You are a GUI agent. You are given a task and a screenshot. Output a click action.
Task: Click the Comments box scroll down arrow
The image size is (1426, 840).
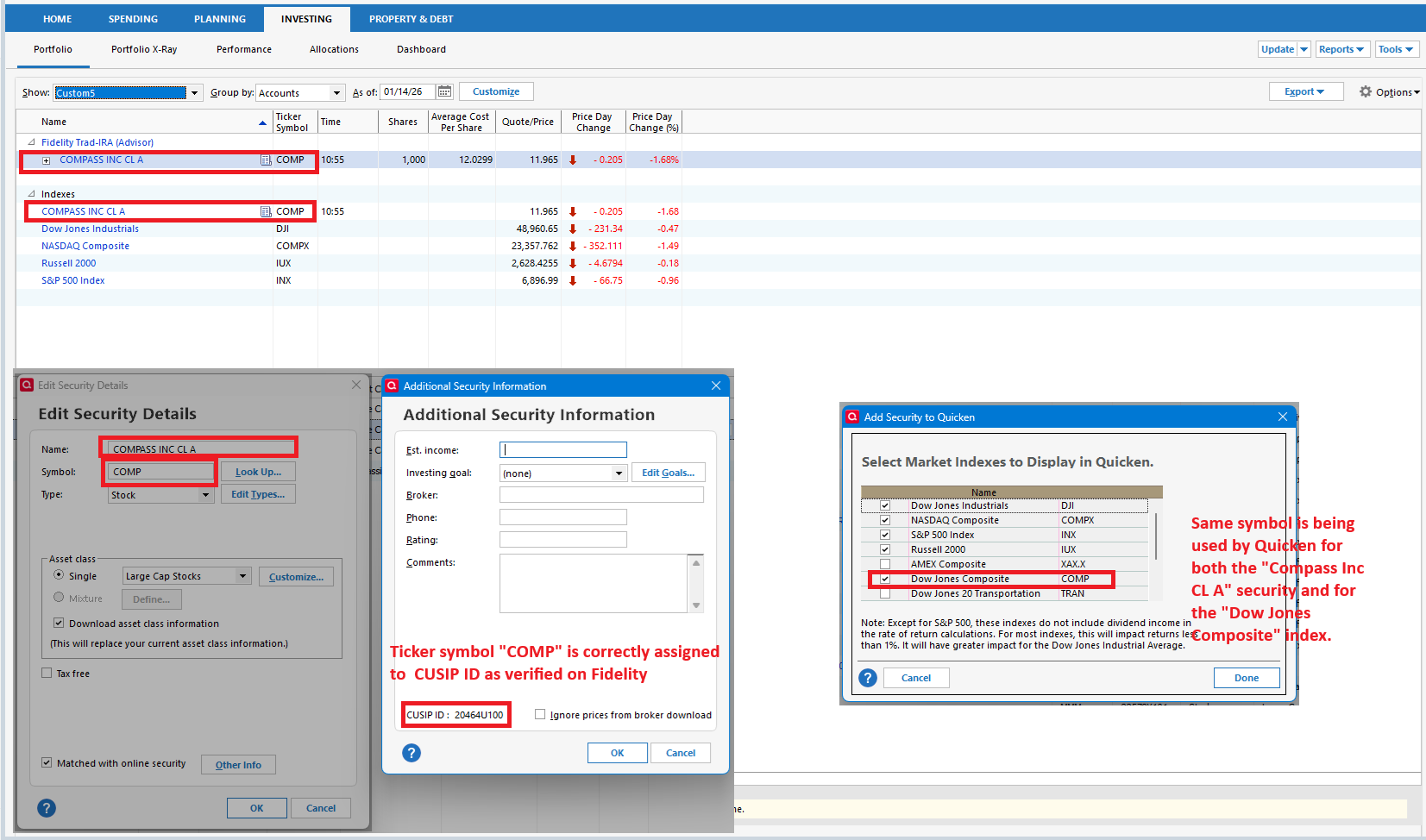pyautogui.click(x=696, y=605)
